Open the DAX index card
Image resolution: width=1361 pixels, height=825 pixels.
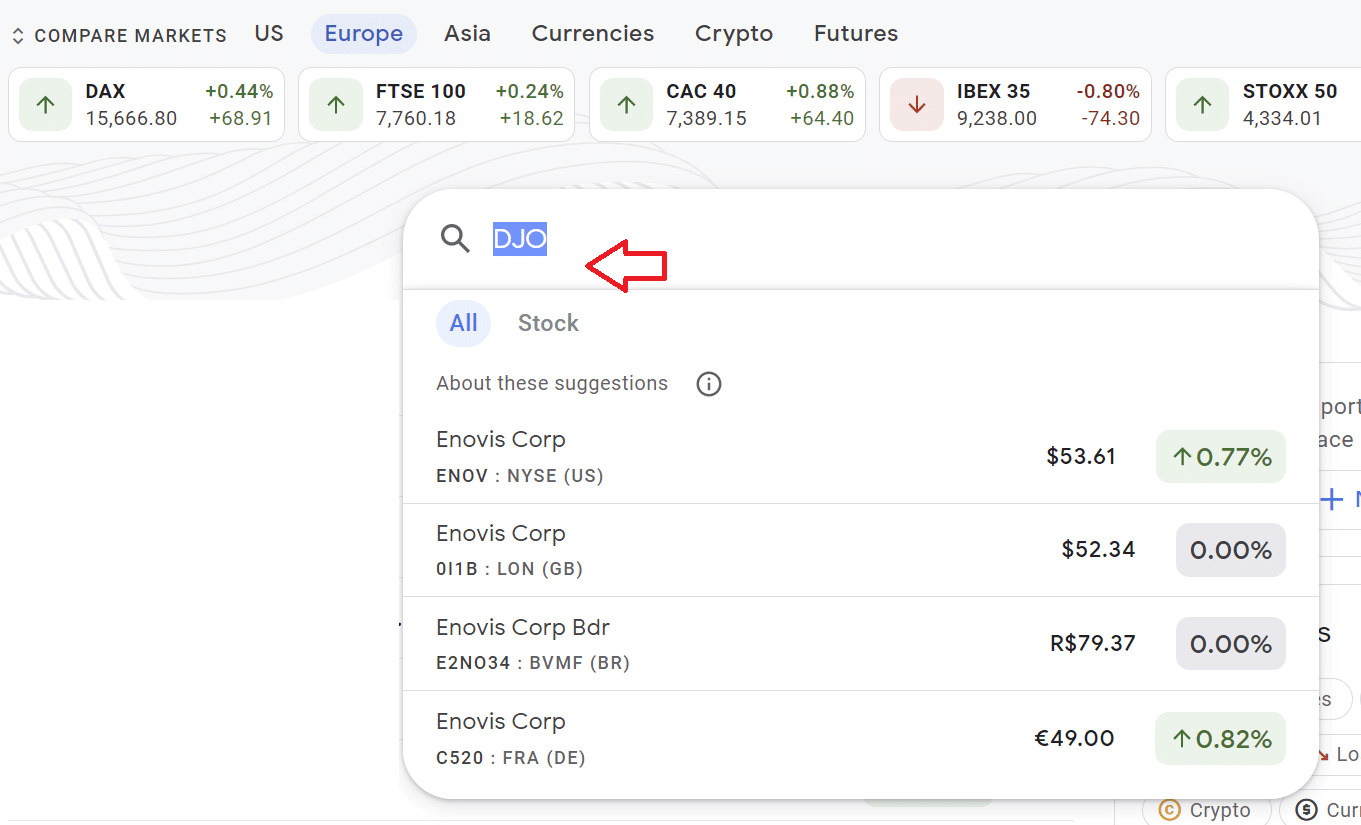pyautogui.click(x=146, y=105)
